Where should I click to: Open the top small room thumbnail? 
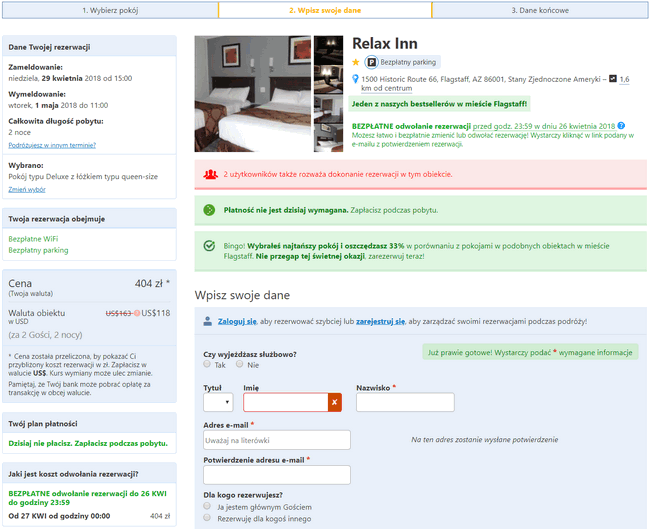328,50
